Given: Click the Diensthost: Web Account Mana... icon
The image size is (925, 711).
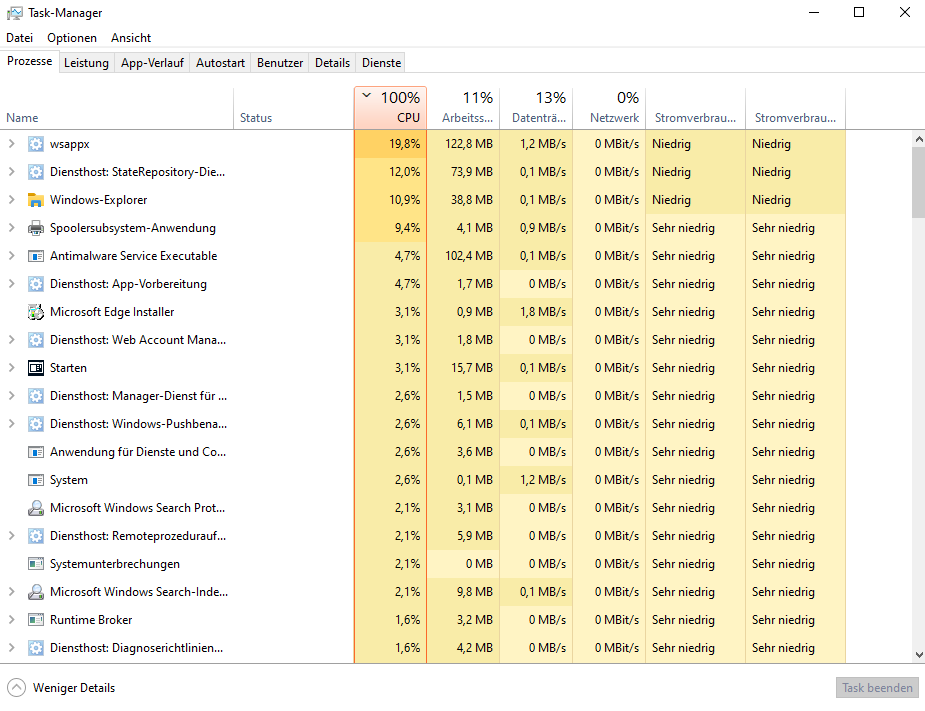Looking at the screenshot, I should coord(36,340).
